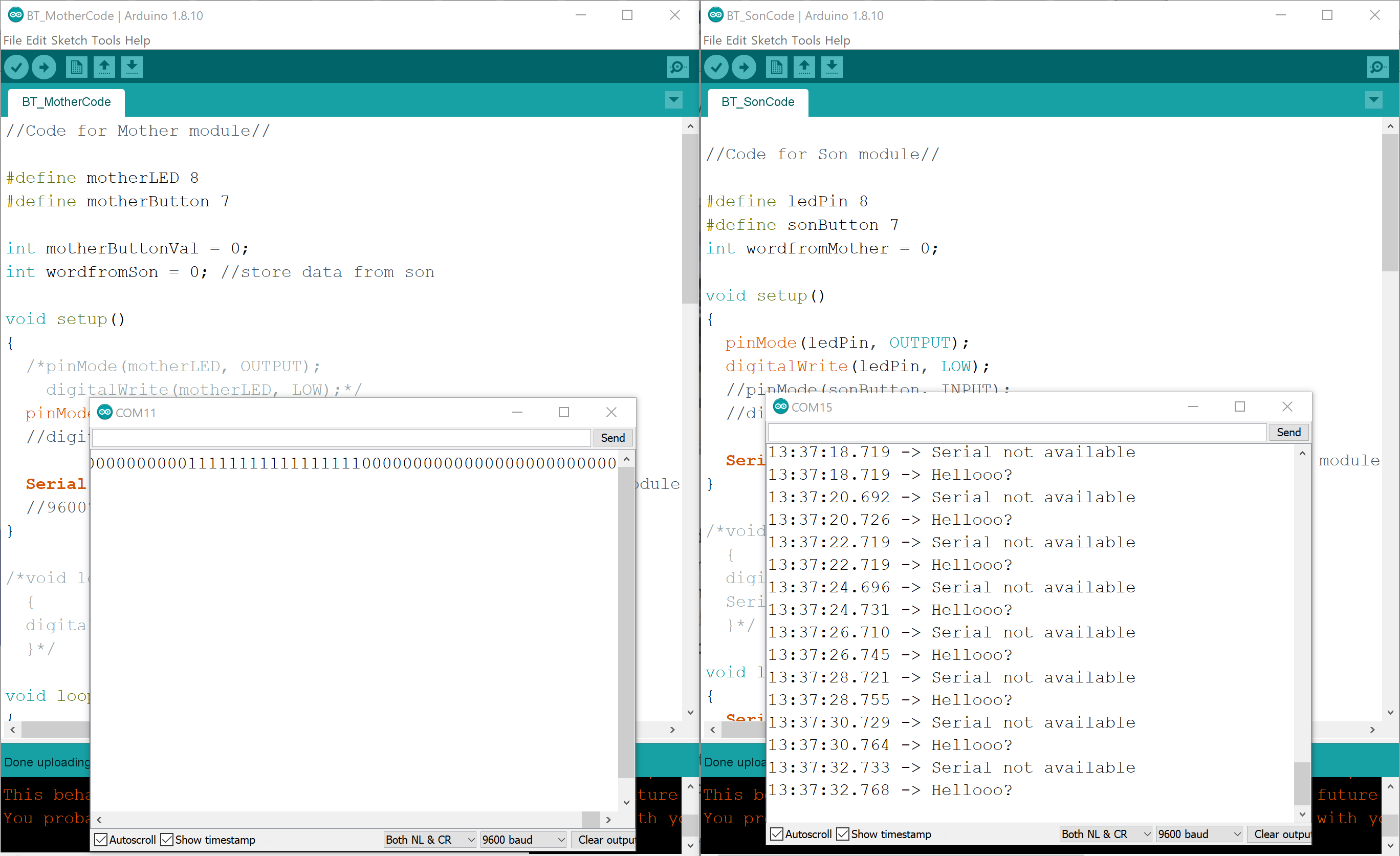The height and width of the screenshot is (856, 1400).
Task: Click the COM11 serial input field
Action: tap(341, 438)
